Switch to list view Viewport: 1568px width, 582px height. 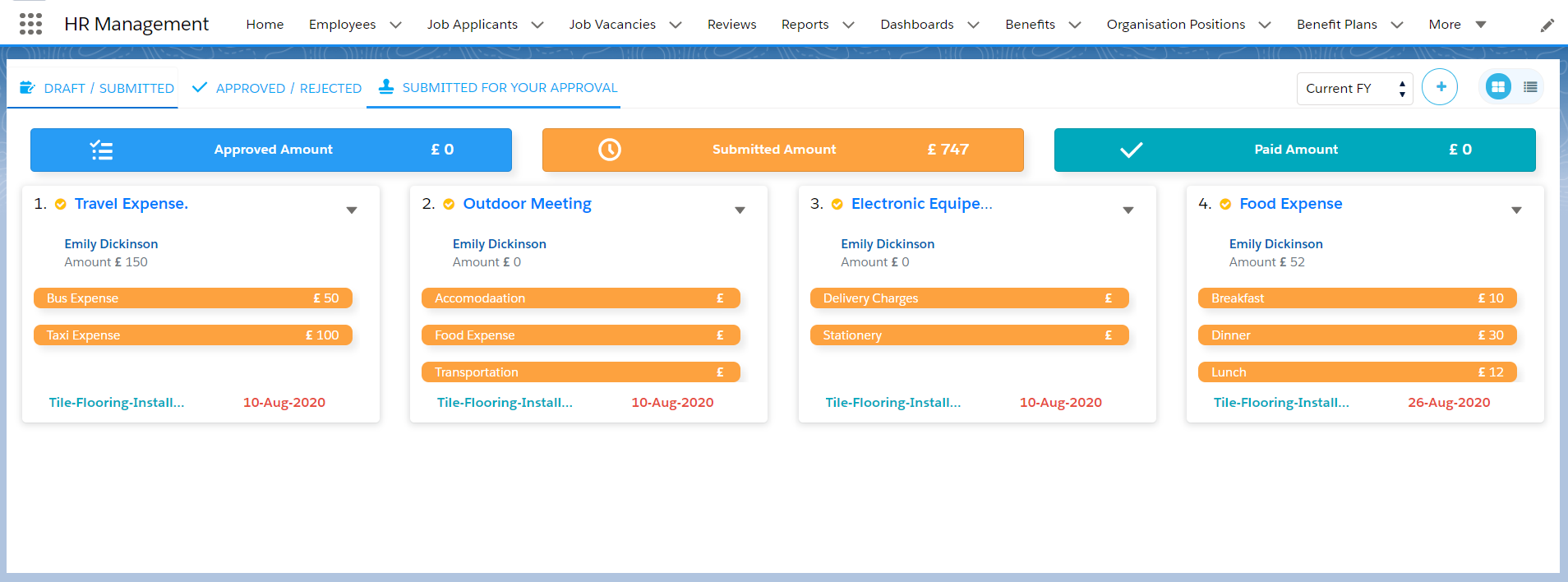pos(1529,87)
